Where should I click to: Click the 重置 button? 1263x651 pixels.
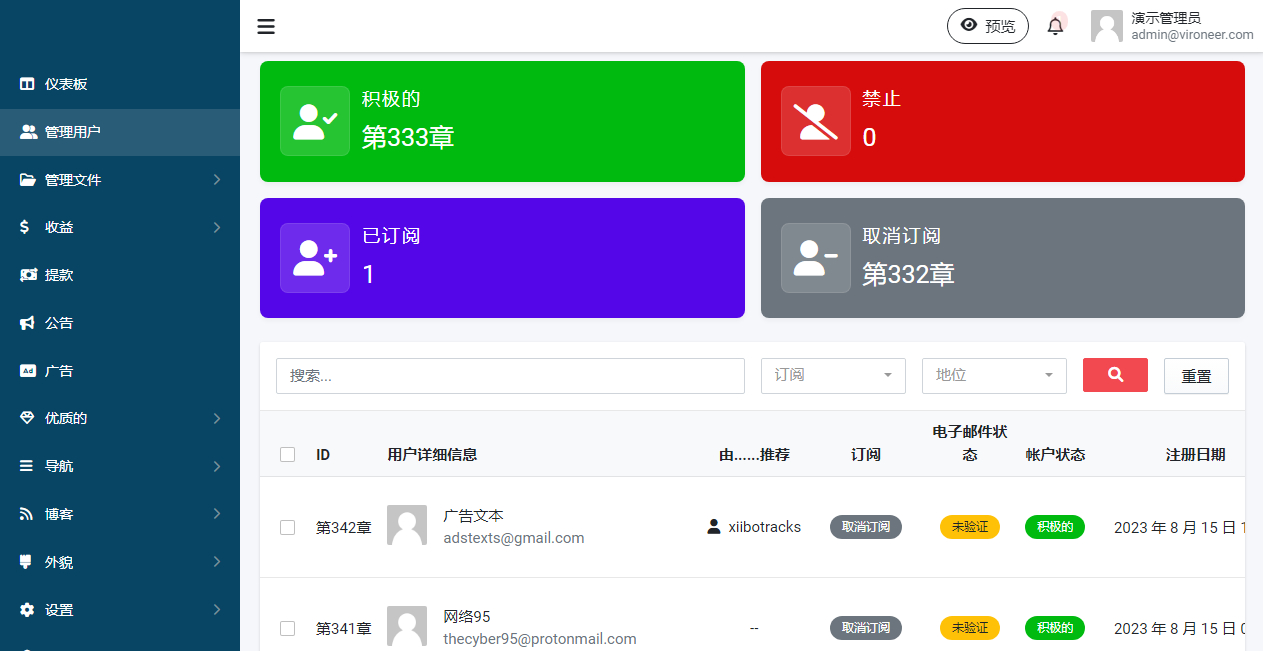pos(1196,376)
